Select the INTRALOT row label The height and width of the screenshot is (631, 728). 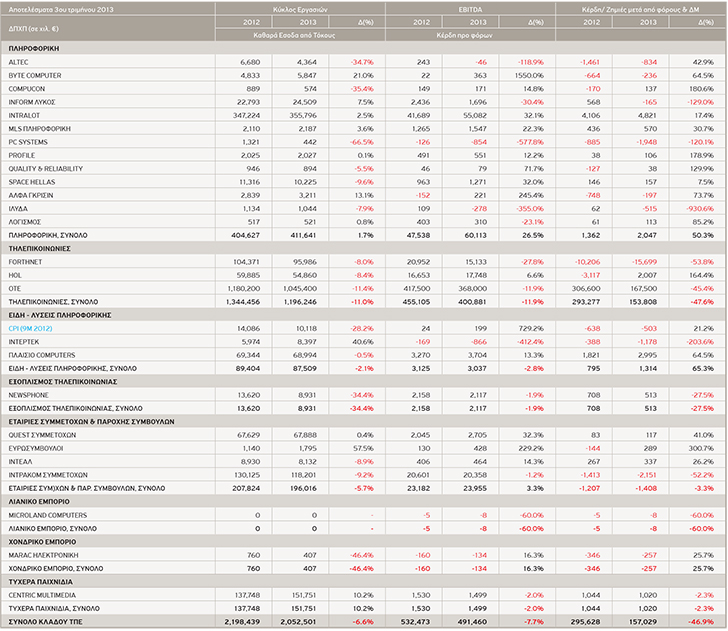pyautogui.click(x=24, y=115)
